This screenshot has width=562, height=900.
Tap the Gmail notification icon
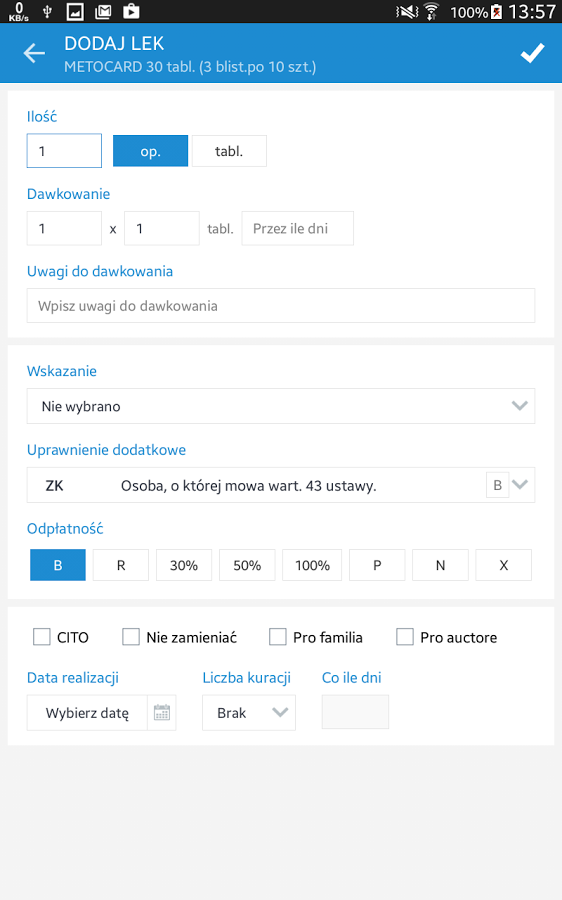pyautogui.click(x=103, y=11)
